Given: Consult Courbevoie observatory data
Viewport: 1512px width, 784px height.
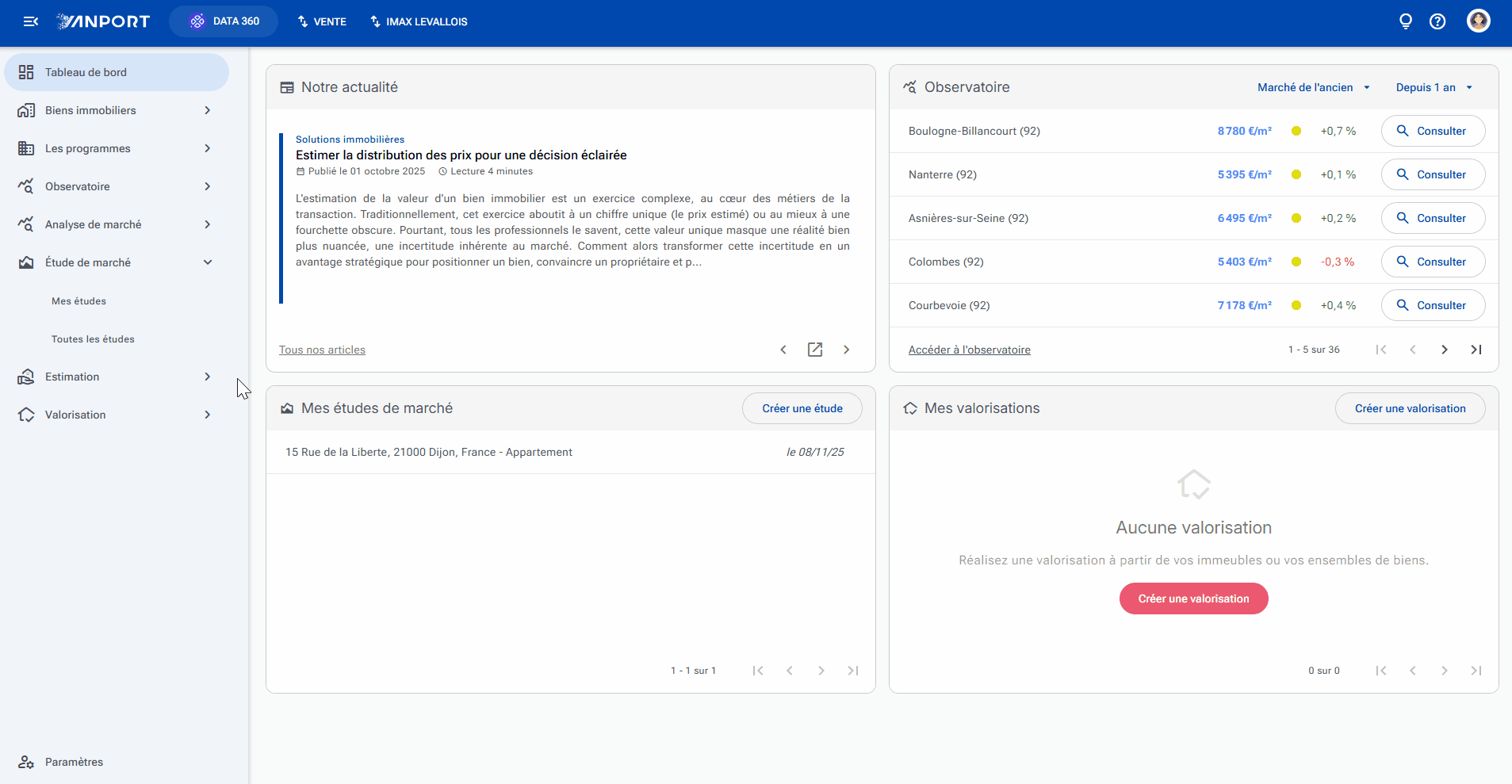Looking at the screenshot, I should point(1433,305).
